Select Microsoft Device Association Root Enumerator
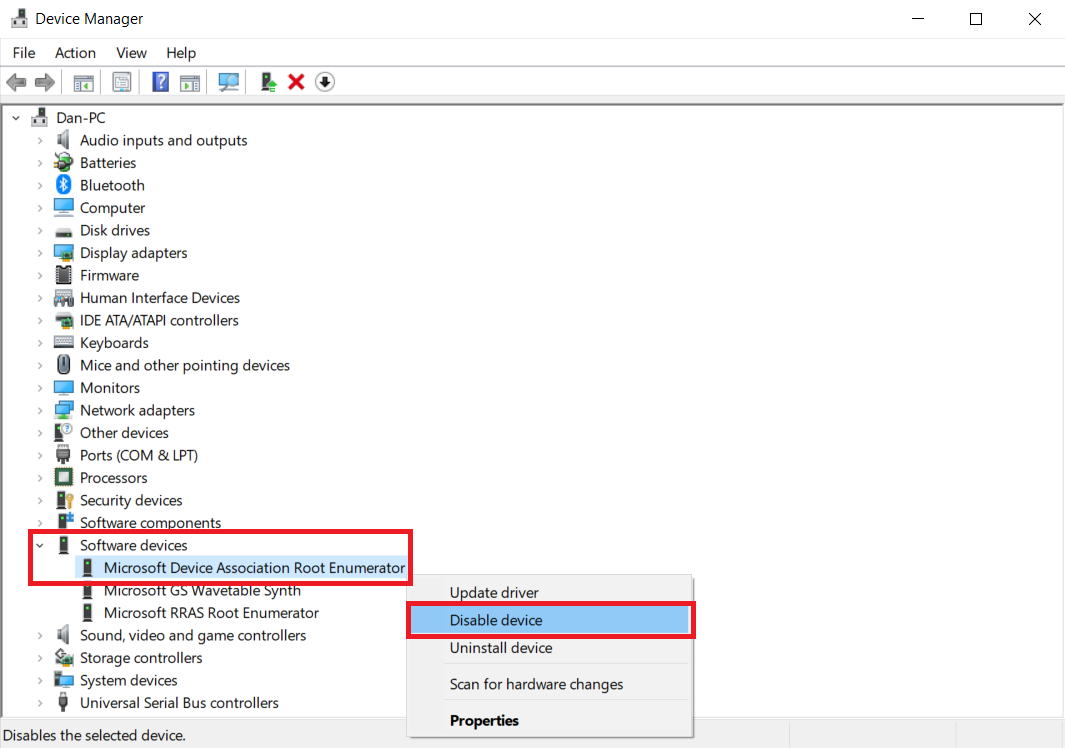Viewport: 1065px width, 748px height. (x=254, y=567)
